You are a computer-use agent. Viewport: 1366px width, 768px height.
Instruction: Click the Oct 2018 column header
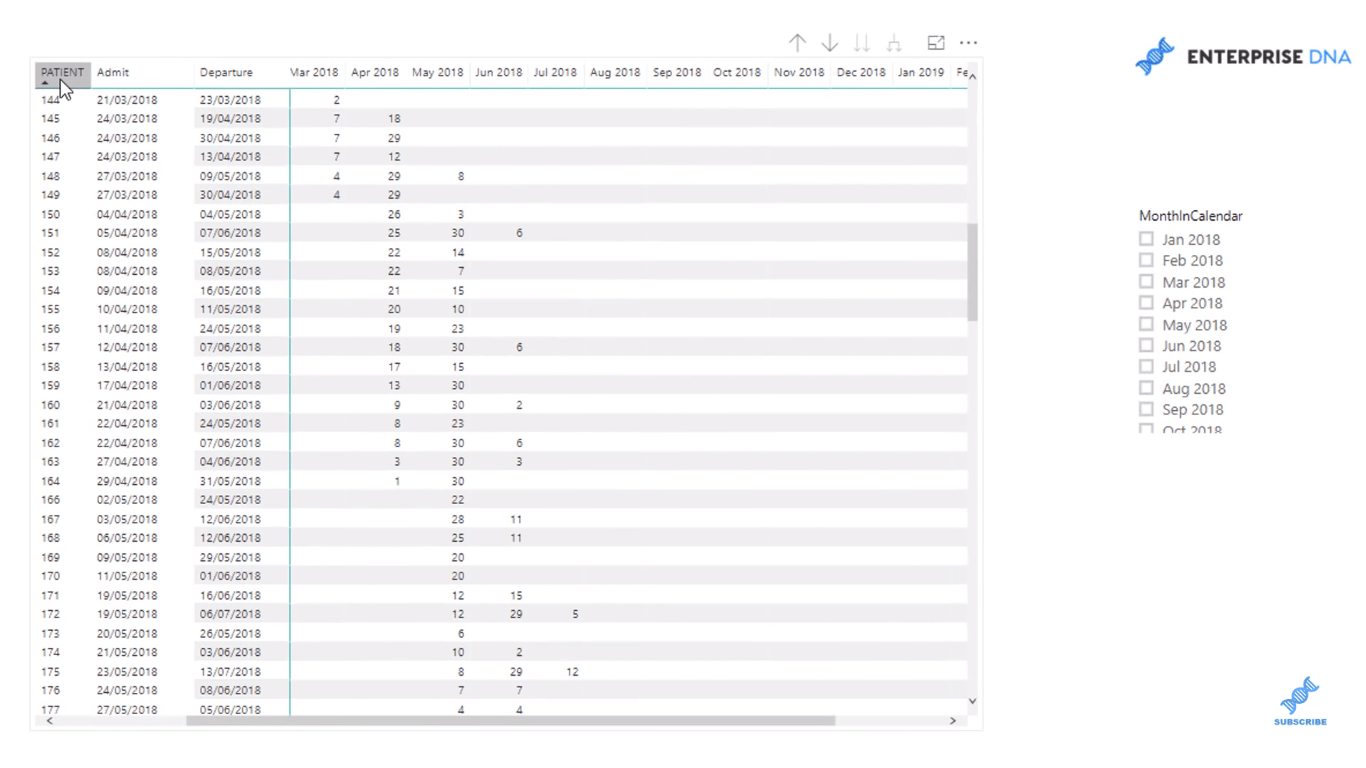coord(737,72)
